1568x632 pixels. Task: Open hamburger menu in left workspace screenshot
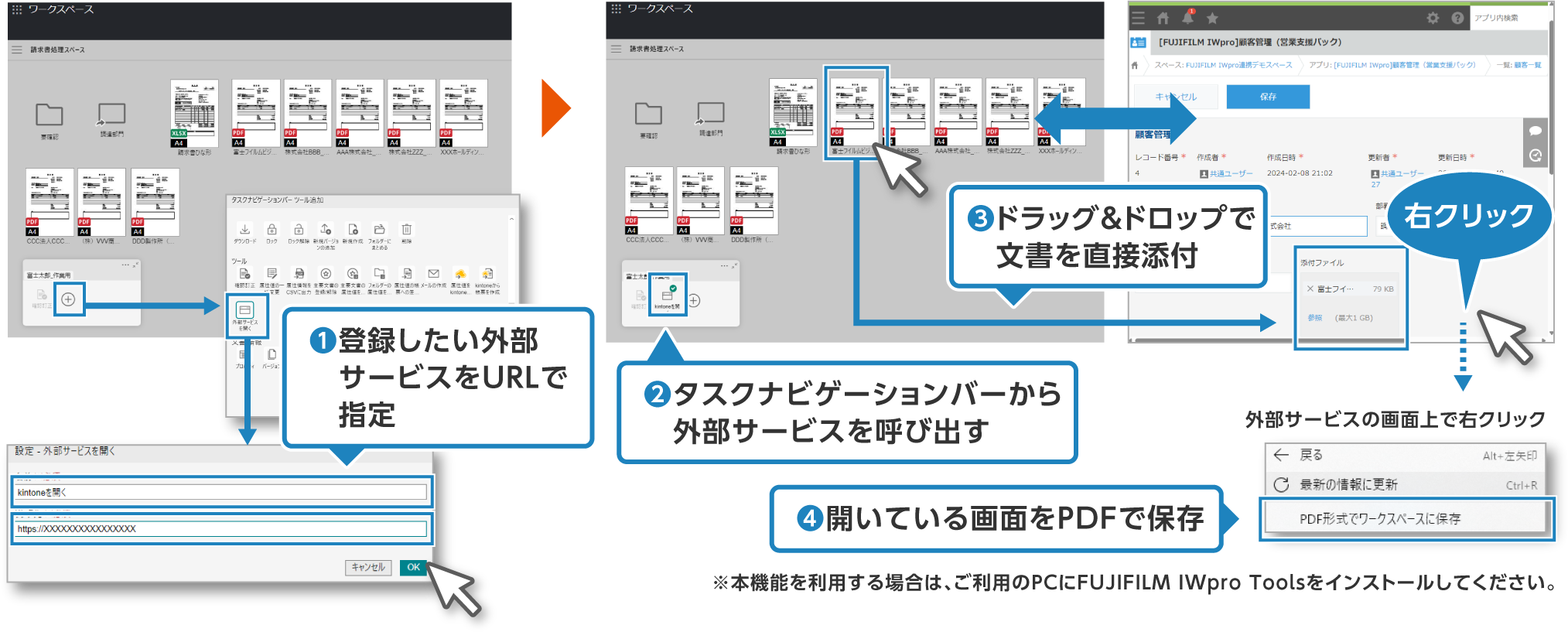coord(16,50)
